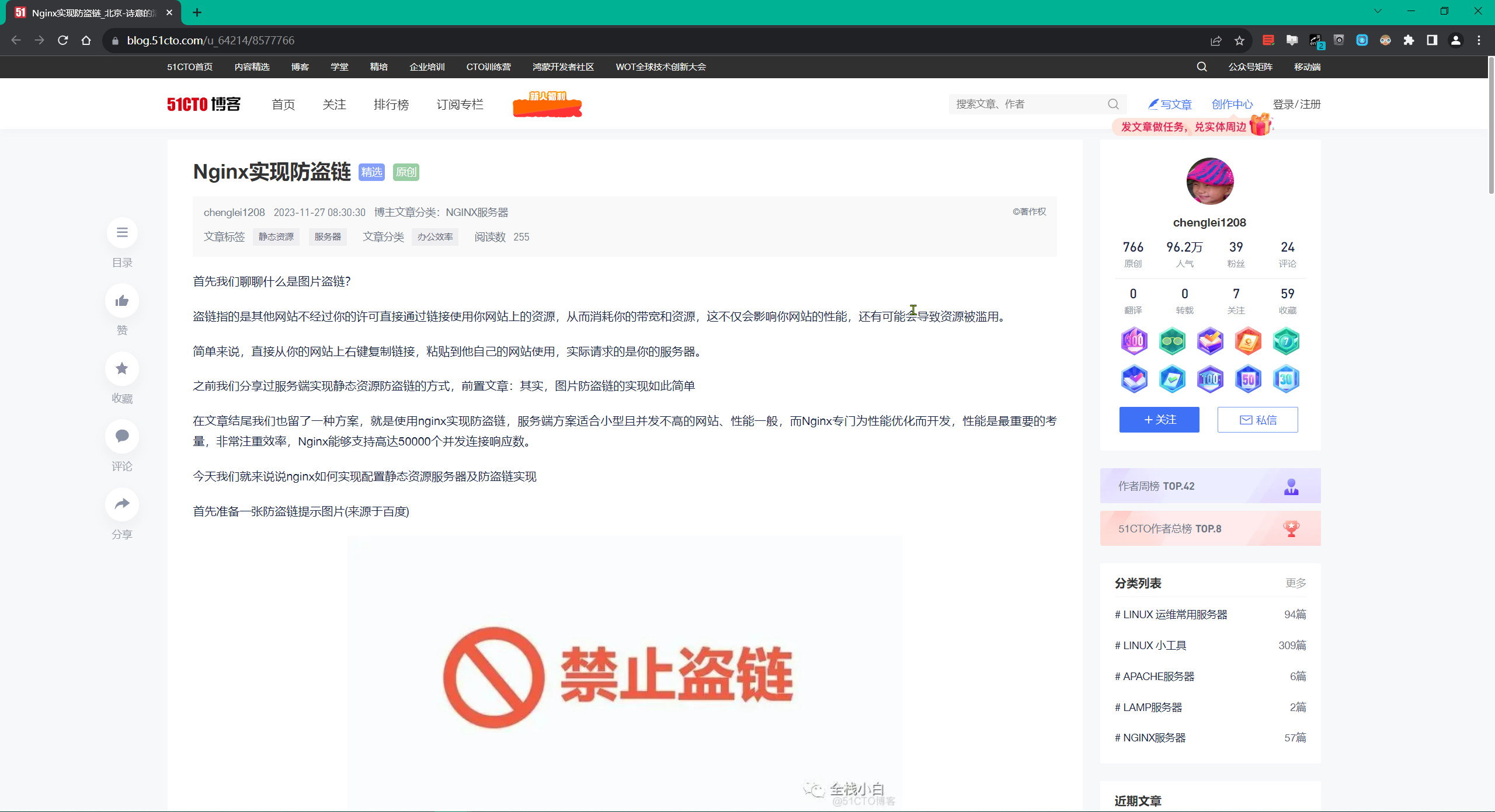
Task: Open 移动端 in the top bar
Action: click(x=1307, y=67)
